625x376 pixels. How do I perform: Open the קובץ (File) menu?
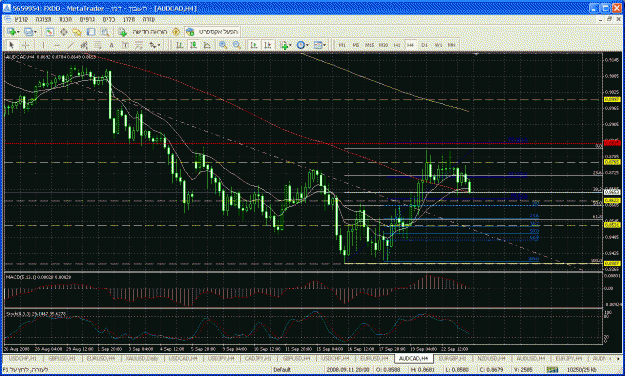point(21,19)
